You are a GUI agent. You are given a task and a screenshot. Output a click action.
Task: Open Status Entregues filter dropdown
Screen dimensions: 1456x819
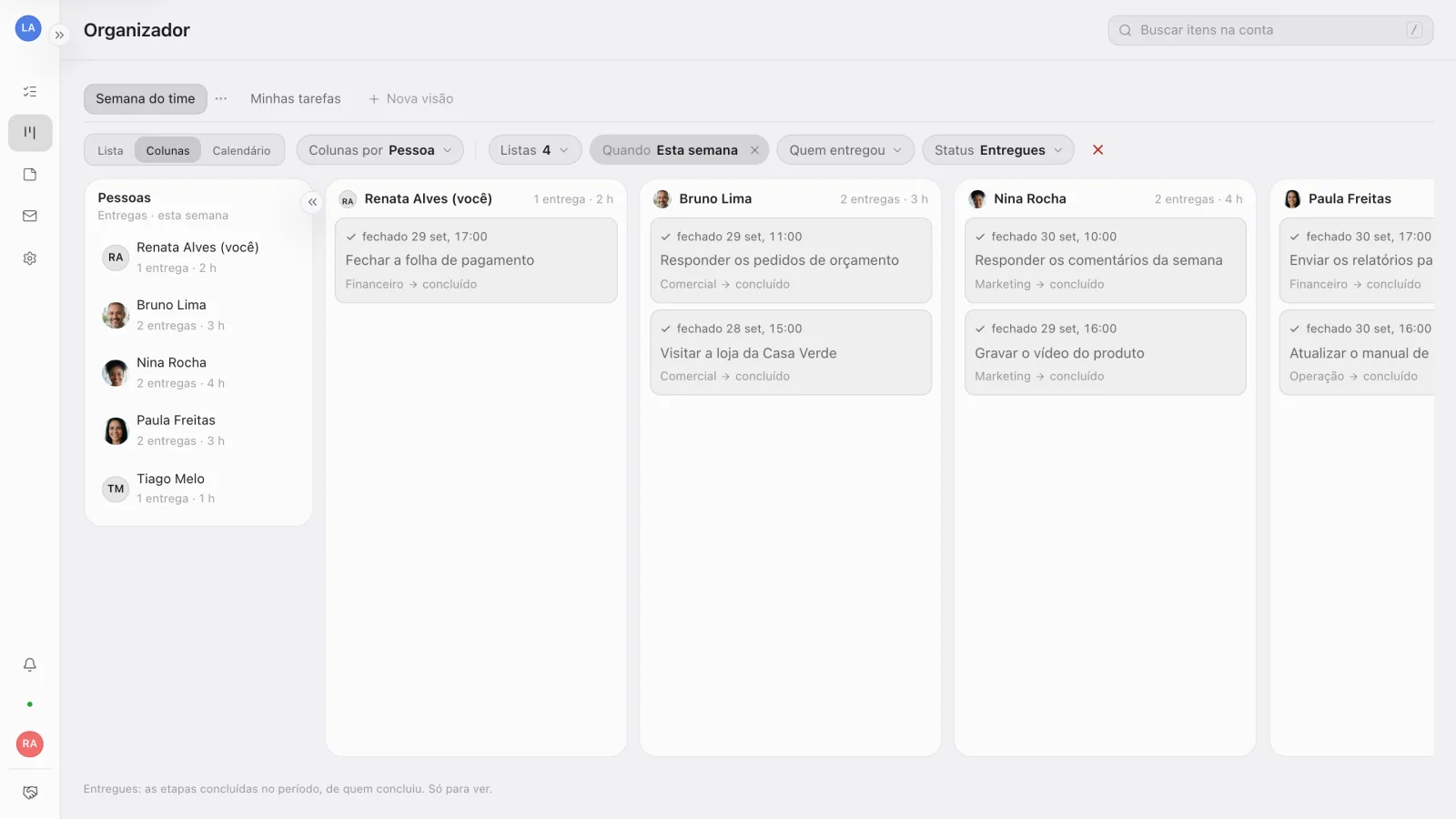point(998,150)
